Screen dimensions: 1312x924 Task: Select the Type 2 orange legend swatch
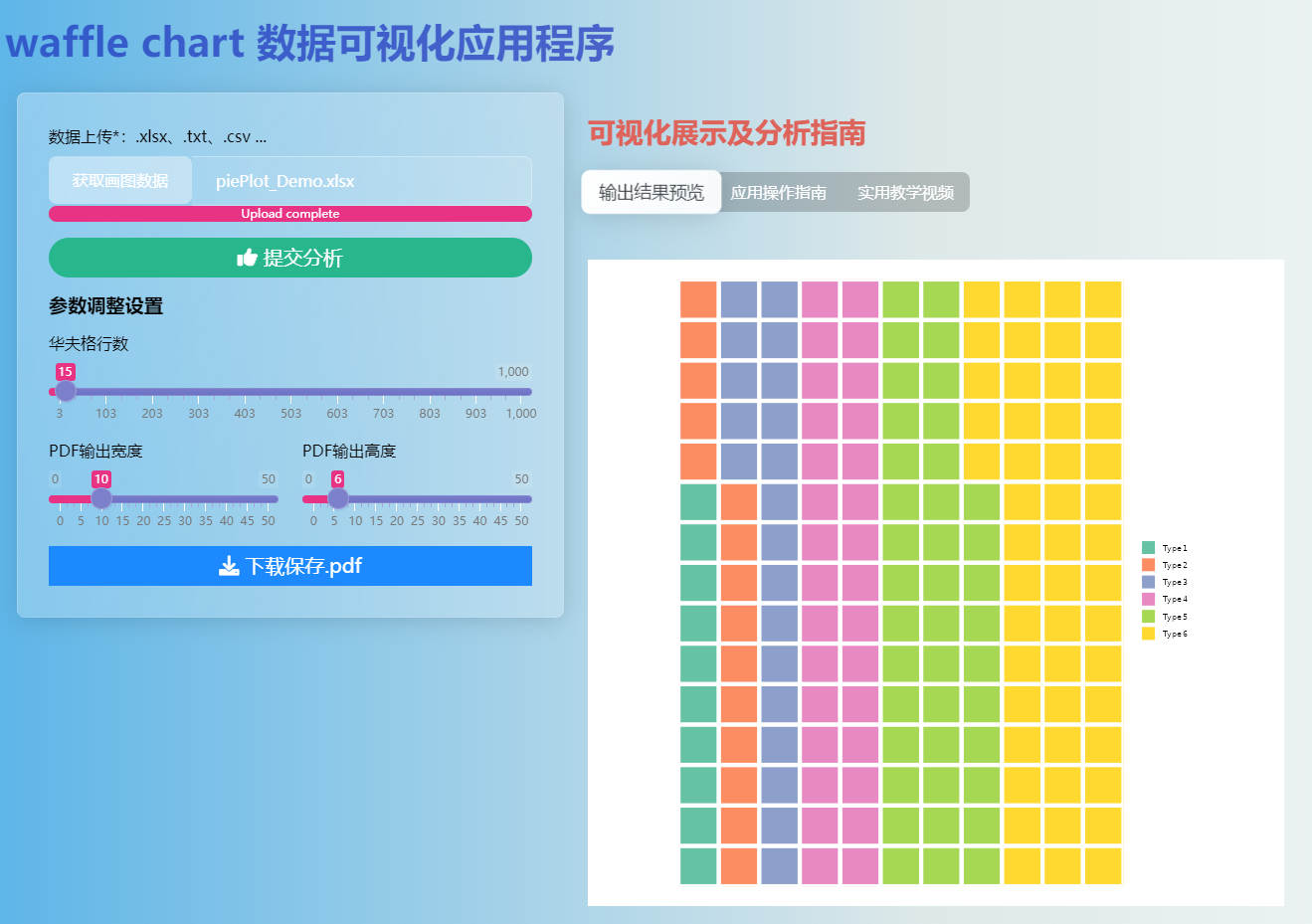click(1147, 564)
